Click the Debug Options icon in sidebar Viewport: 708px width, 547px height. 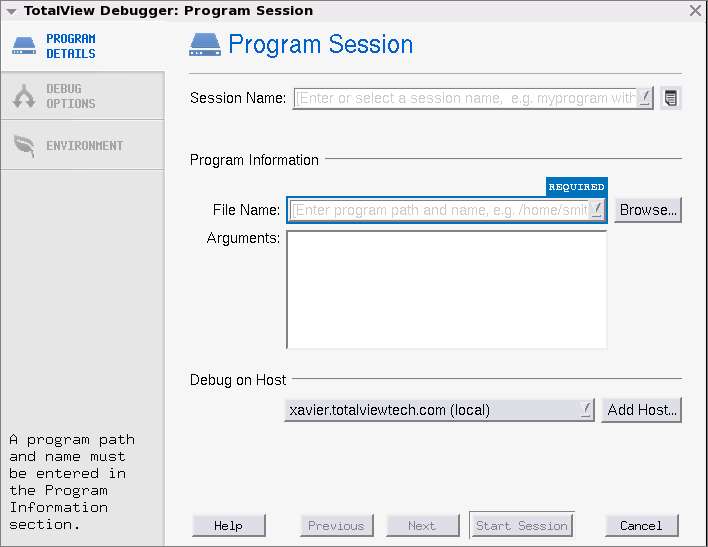coord(23,96)
